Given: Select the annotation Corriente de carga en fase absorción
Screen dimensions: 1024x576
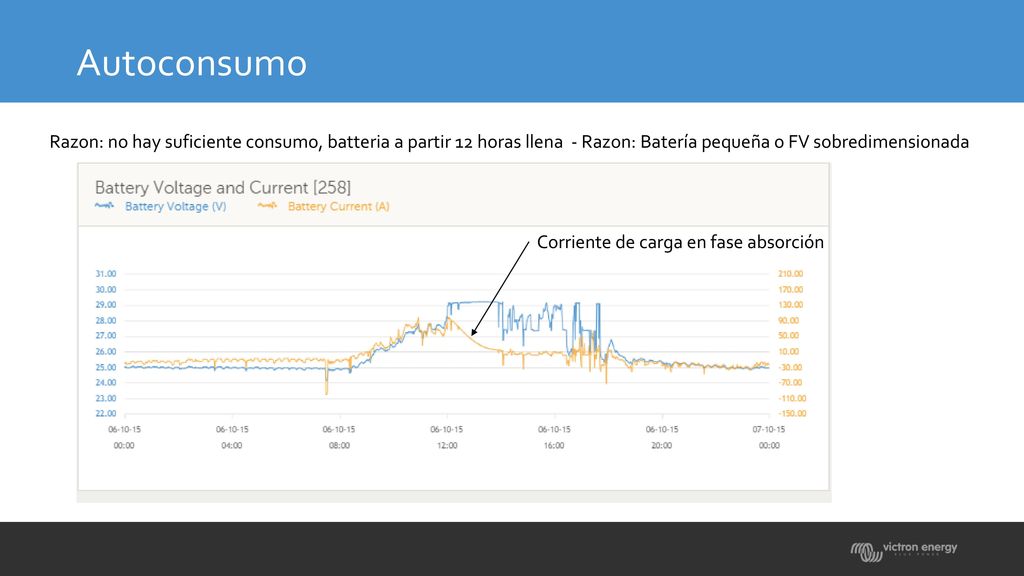Looking at the screenshot, I should point(680,242).
